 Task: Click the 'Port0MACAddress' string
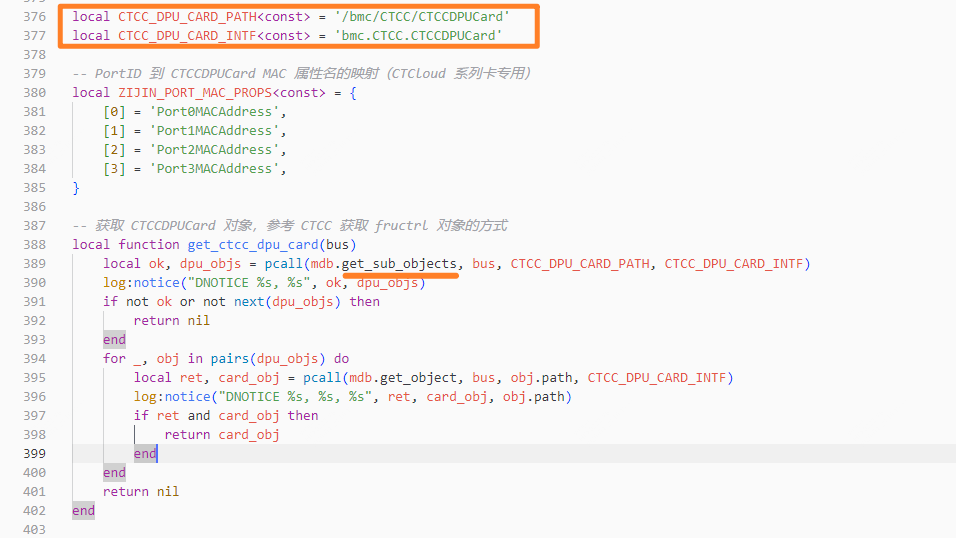[215, 112]
